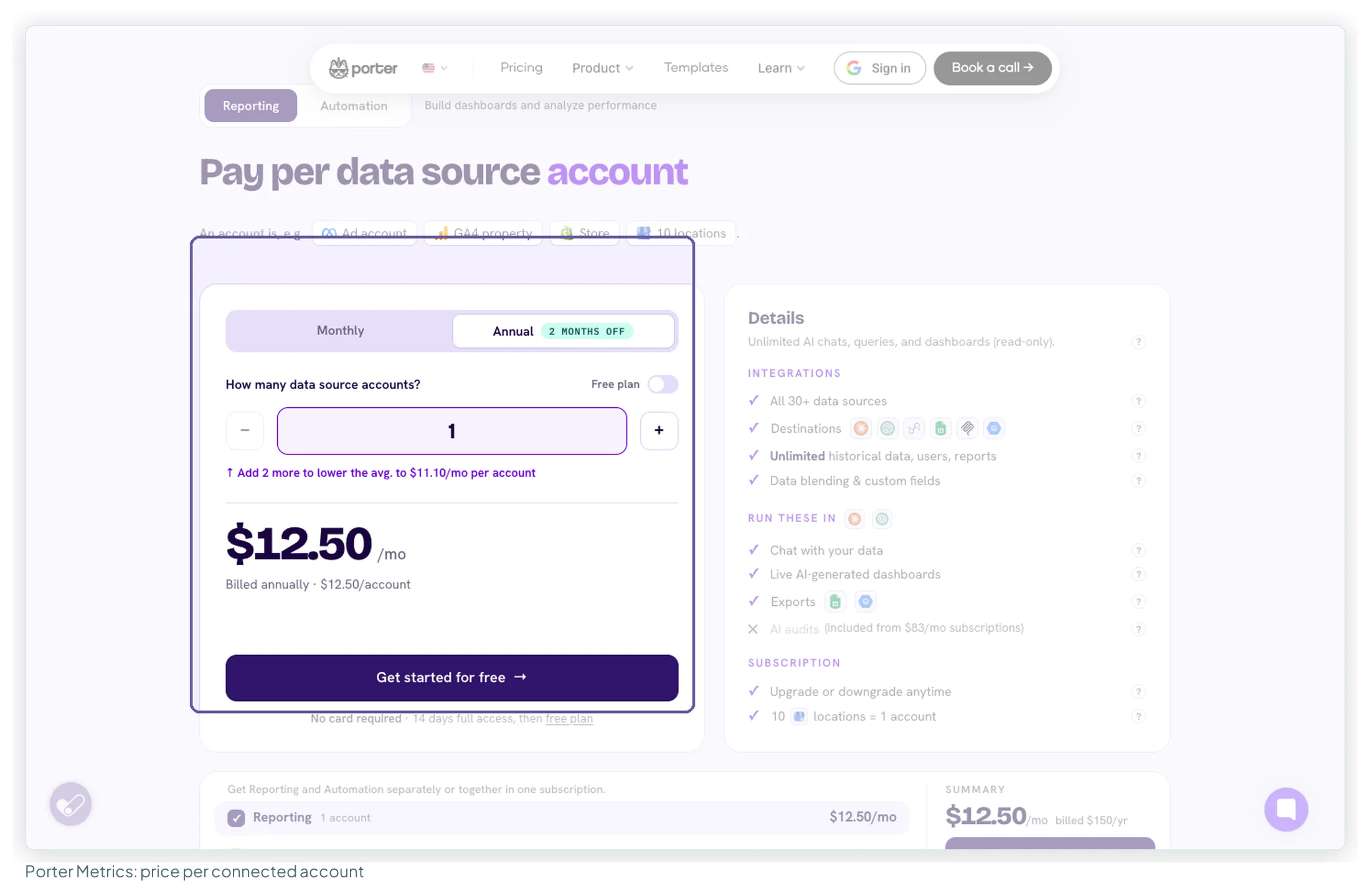Click the Google Business icon beside the locations row
Viewport: 1370px width, 896px height.
pyautogui.click(x=799, y=717)
